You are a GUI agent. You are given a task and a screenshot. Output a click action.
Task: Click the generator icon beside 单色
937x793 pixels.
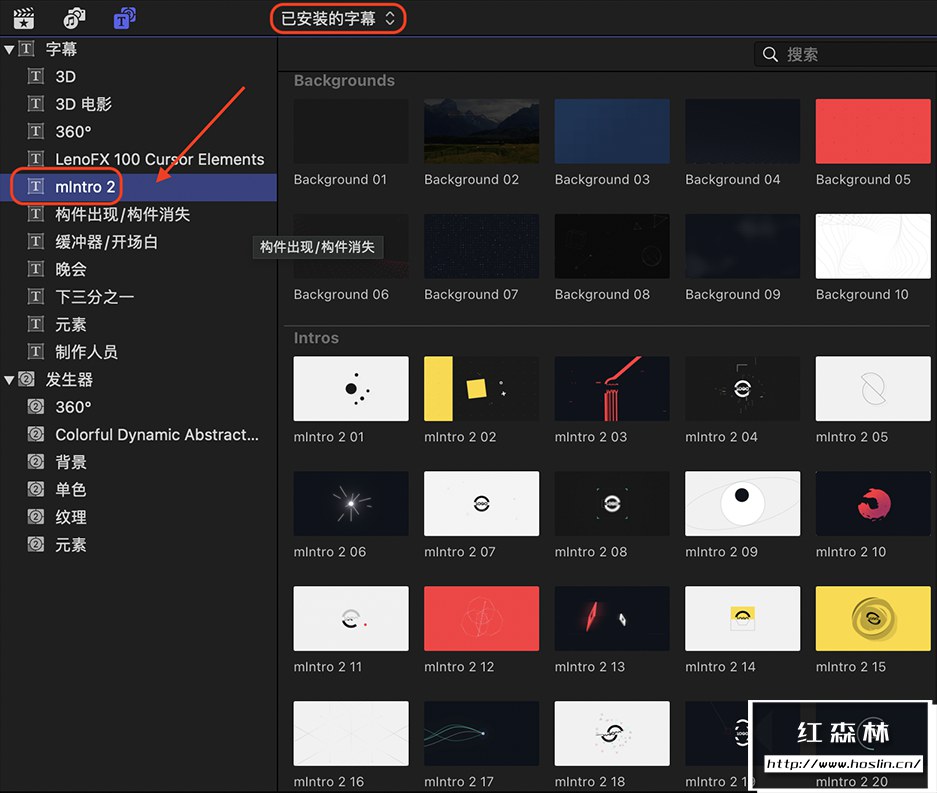point(36,489)
